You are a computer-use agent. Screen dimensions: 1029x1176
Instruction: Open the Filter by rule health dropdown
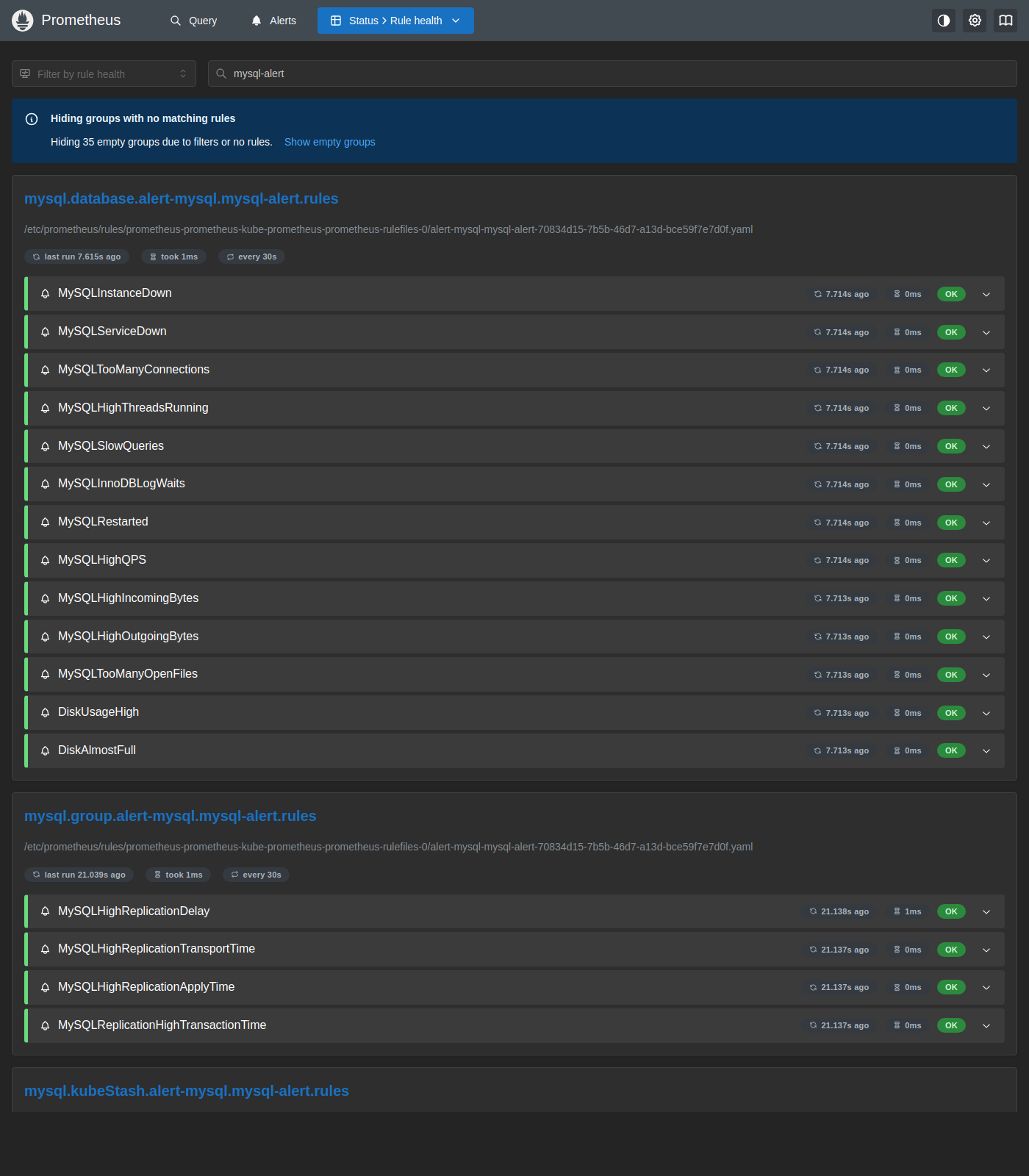(104, 73)
